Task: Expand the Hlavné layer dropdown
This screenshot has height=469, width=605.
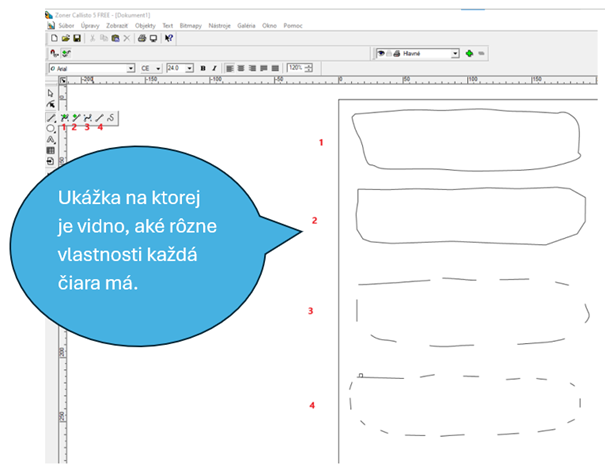Action: (455, 52)
